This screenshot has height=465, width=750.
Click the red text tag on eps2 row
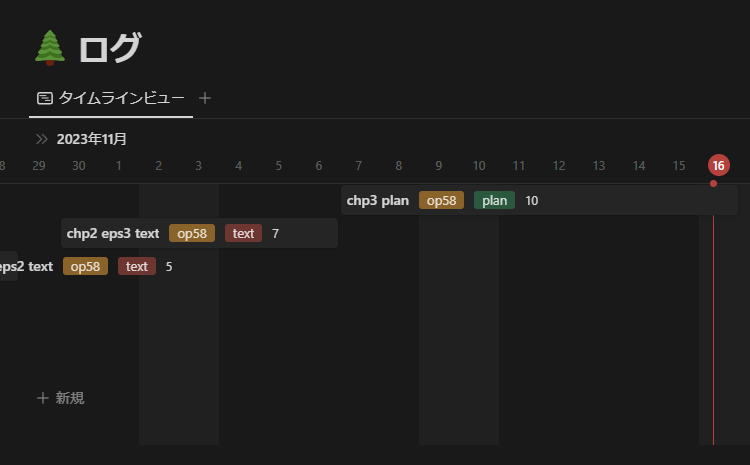pos(137,266)
